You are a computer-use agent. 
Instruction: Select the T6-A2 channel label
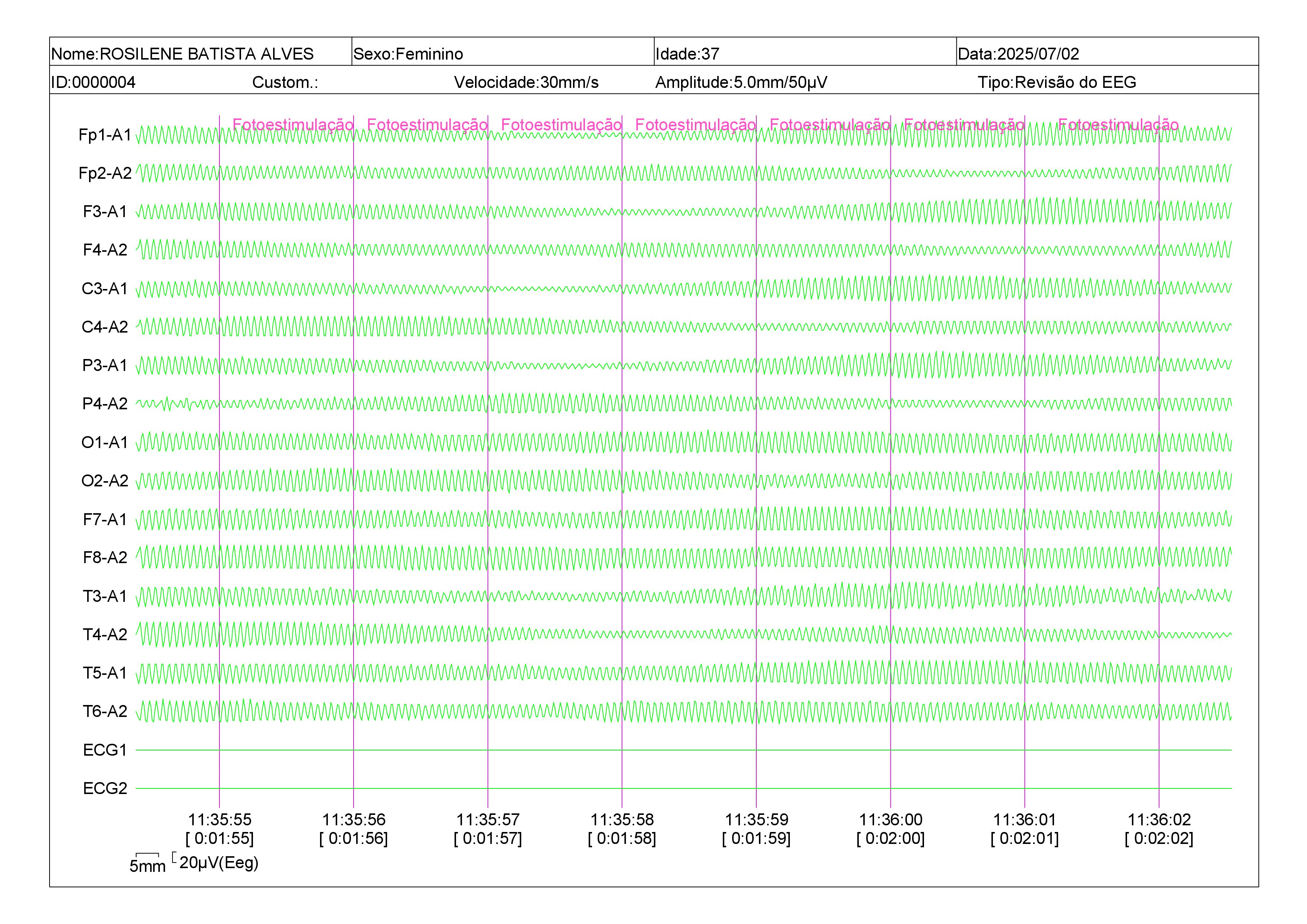(105, 711)
